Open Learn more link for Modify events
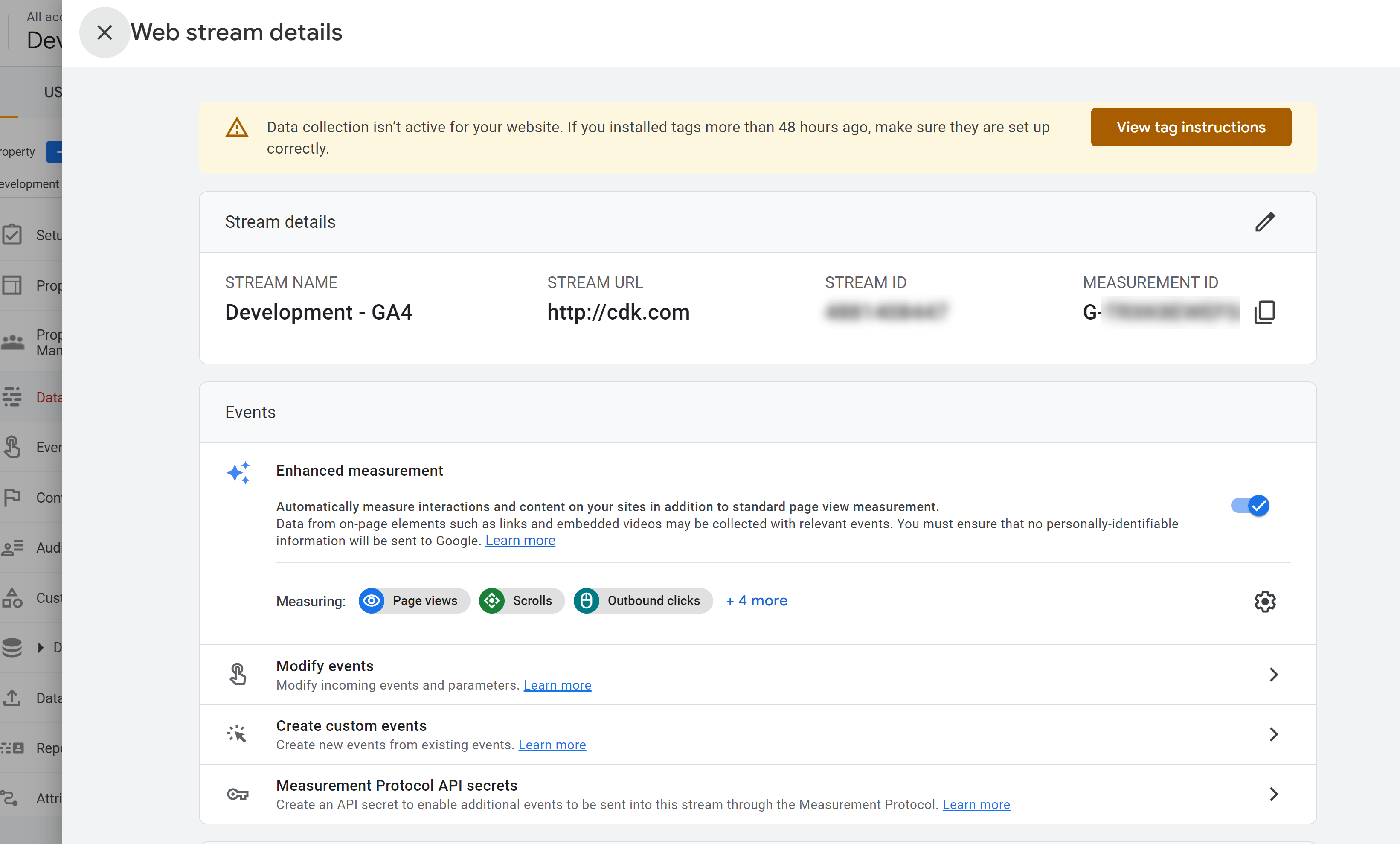Screen dimensions: 1400x844 tap(557, 685)
